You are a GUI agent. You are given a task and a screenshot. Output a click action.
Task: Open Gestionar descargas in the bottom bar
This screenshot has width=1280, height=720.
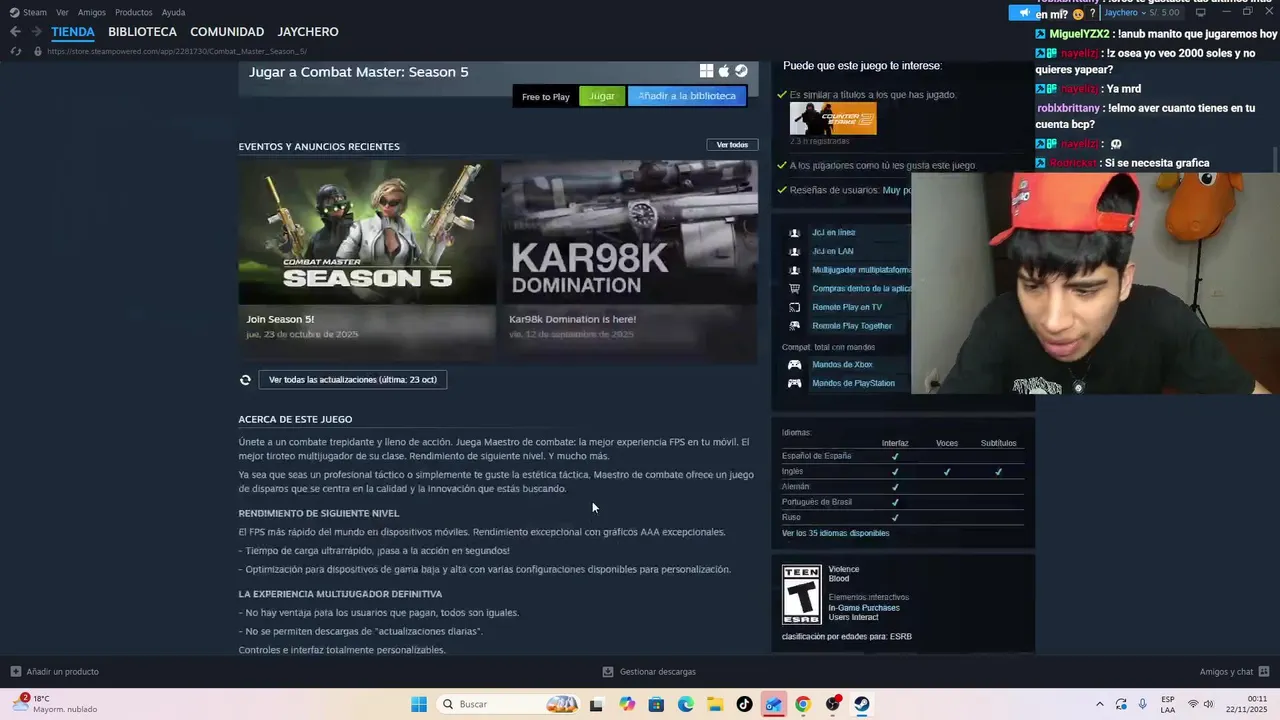[649, 672]
